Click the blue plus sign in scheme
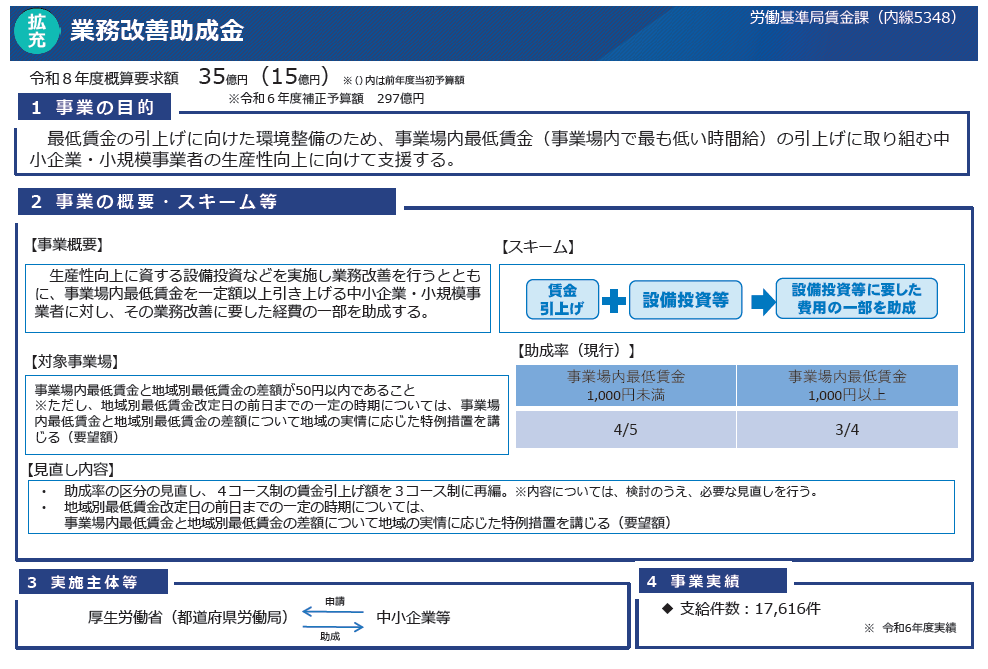The width and height of the screenshot is (988, 669). pyautogui.click(x=614, y=299)
